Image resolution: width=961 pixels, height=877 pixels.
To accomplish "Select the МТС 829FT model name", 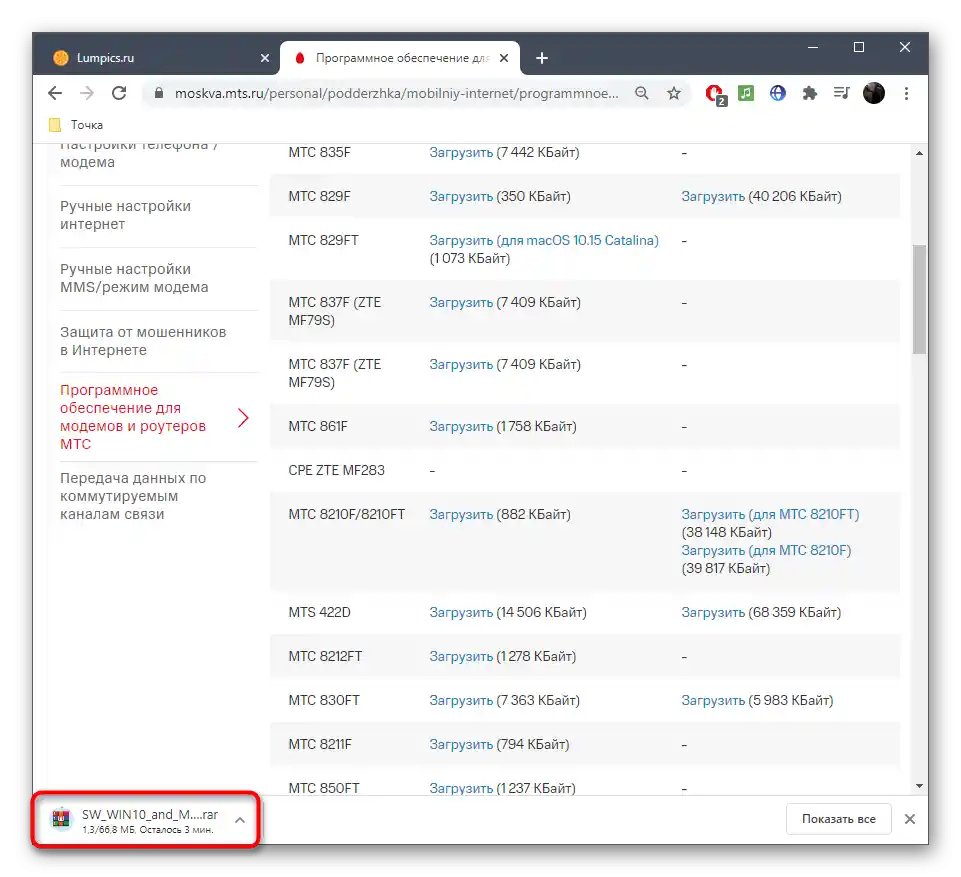I will pyautogui.click(x=323, y=240).
